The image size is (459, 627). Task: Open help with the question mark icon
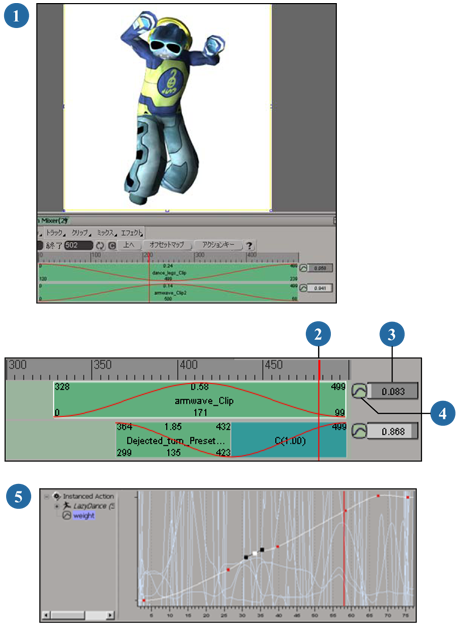(x=249, y=246)
